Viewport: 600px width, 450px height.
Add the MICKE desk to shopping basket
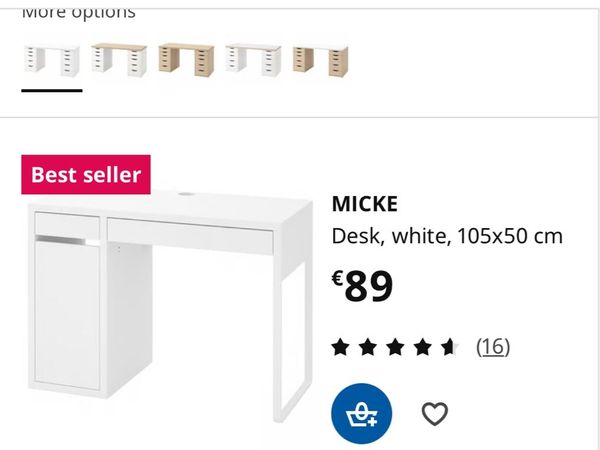(x=362, y=413)
